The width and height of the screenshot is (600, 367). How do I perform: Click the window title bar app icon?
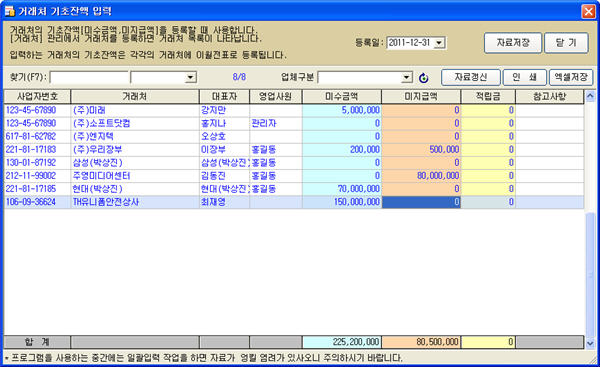pos(9,11)
